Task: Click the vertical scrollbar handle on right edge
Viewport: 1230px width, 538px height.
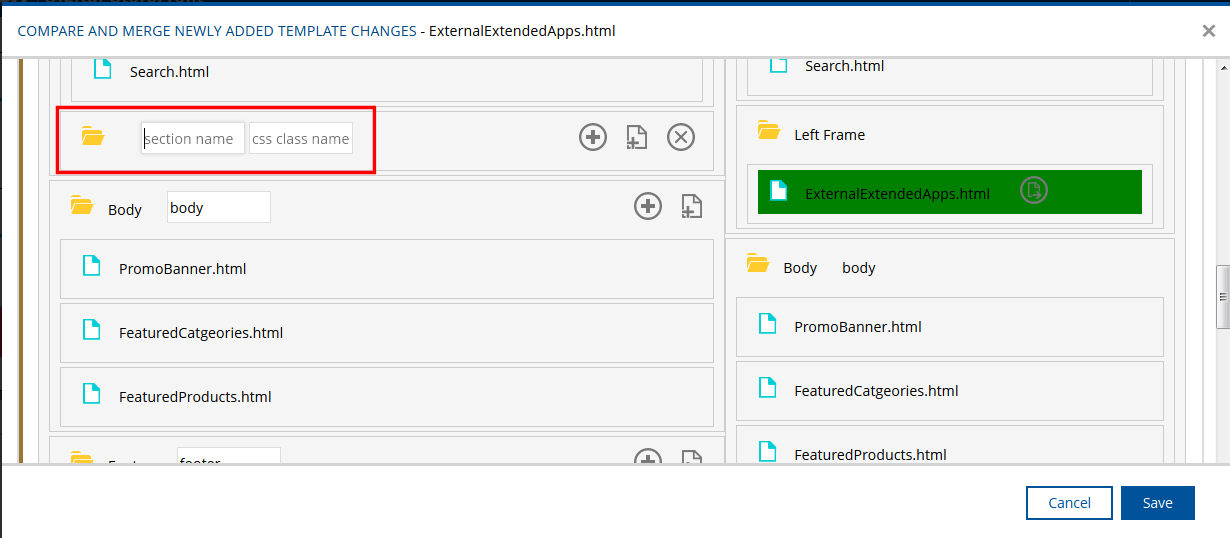Action: (1221, 297)
